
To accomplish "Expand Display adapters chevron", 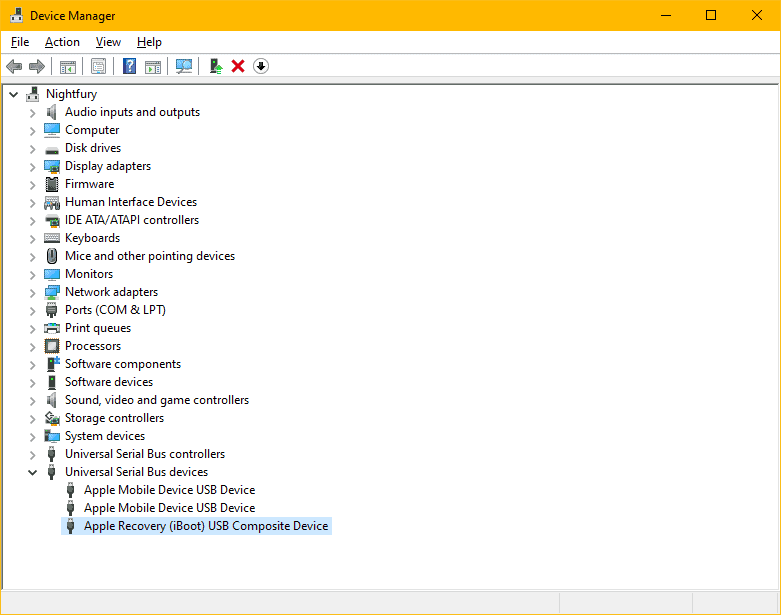I will [x=32, y=166].
